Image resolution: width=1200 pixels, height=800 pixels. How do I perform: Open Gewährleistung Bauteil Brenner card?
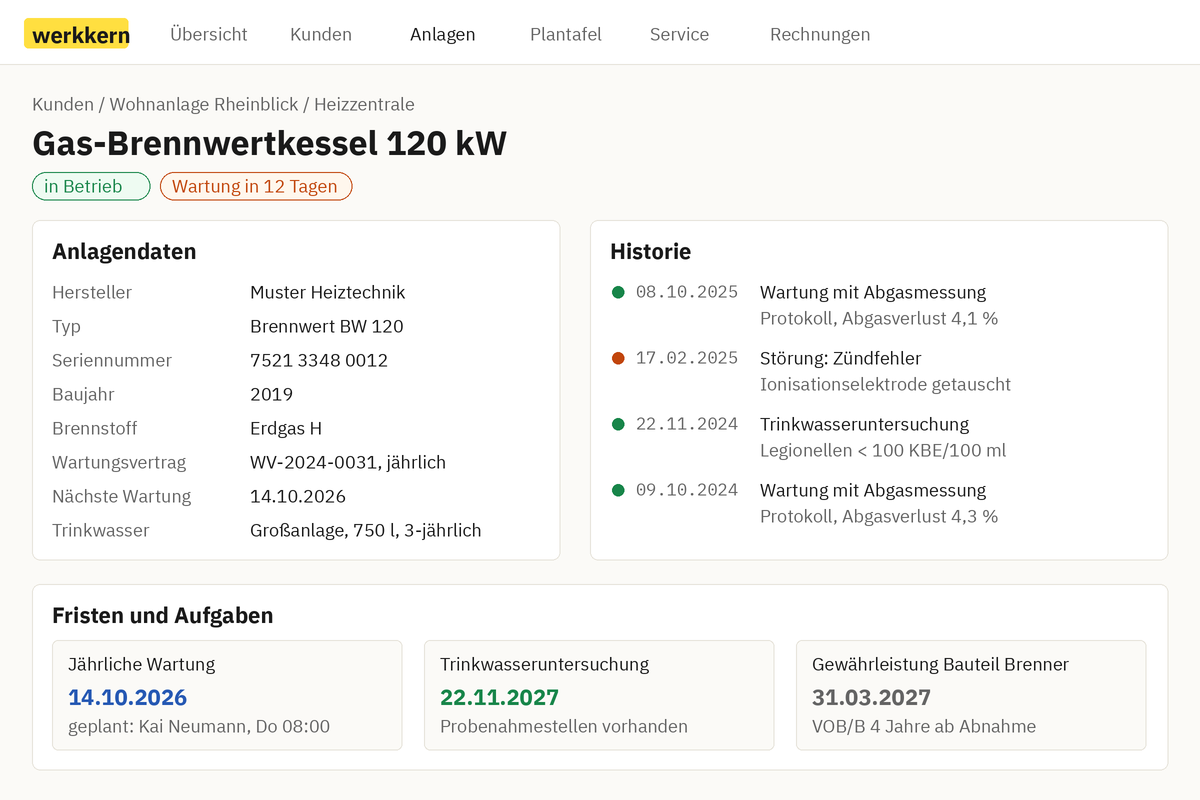pos(971,695)
